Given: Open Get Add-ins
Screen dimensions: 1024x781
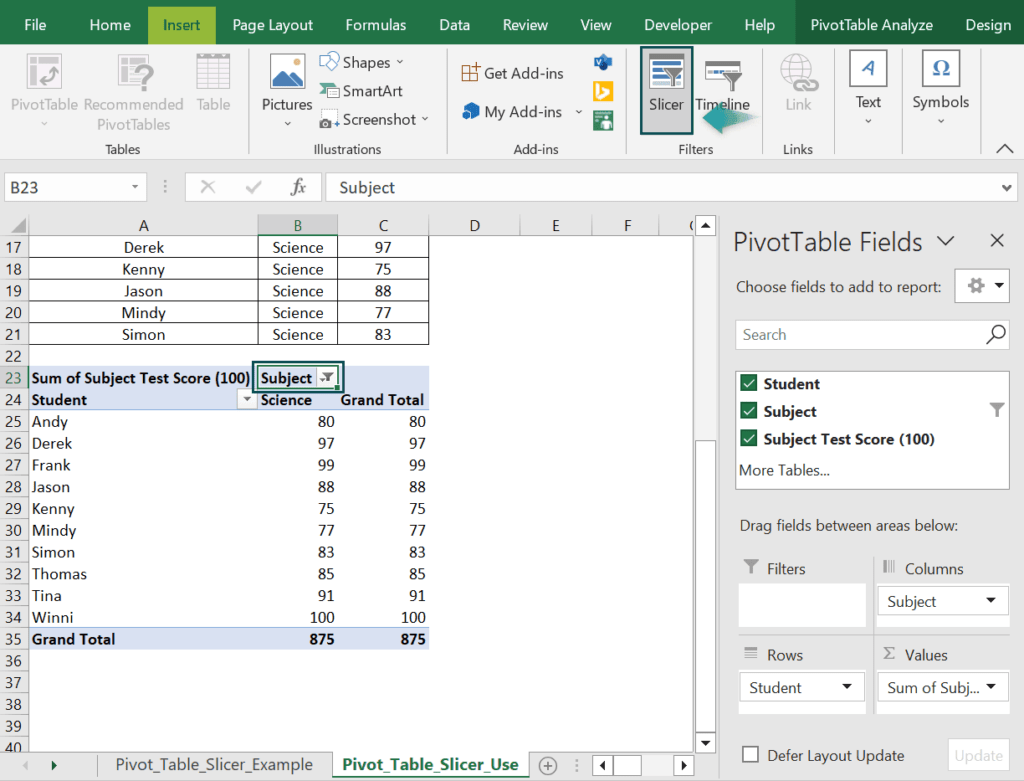Looking at the screenshot, I should [512, 72].
